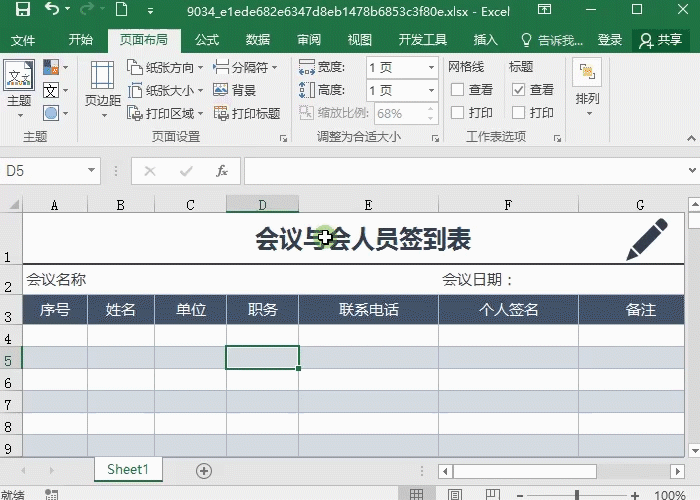Open 分隔符 breaks dropdown
Screen dimensions: 700x500
245,67
